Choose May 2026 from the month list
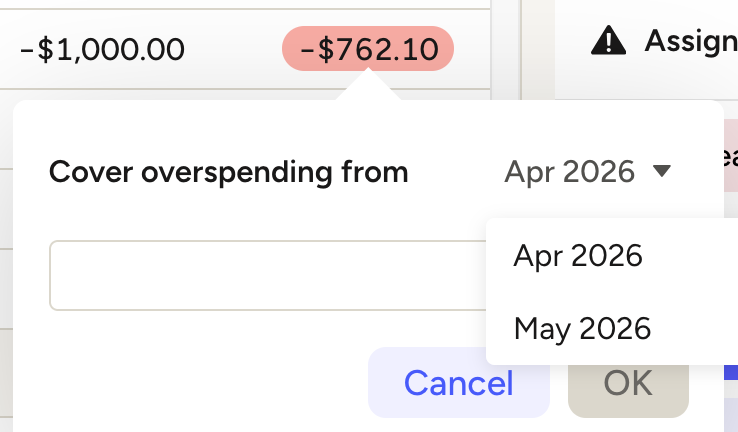The image size is (738, 432). (x=581, y=328)
